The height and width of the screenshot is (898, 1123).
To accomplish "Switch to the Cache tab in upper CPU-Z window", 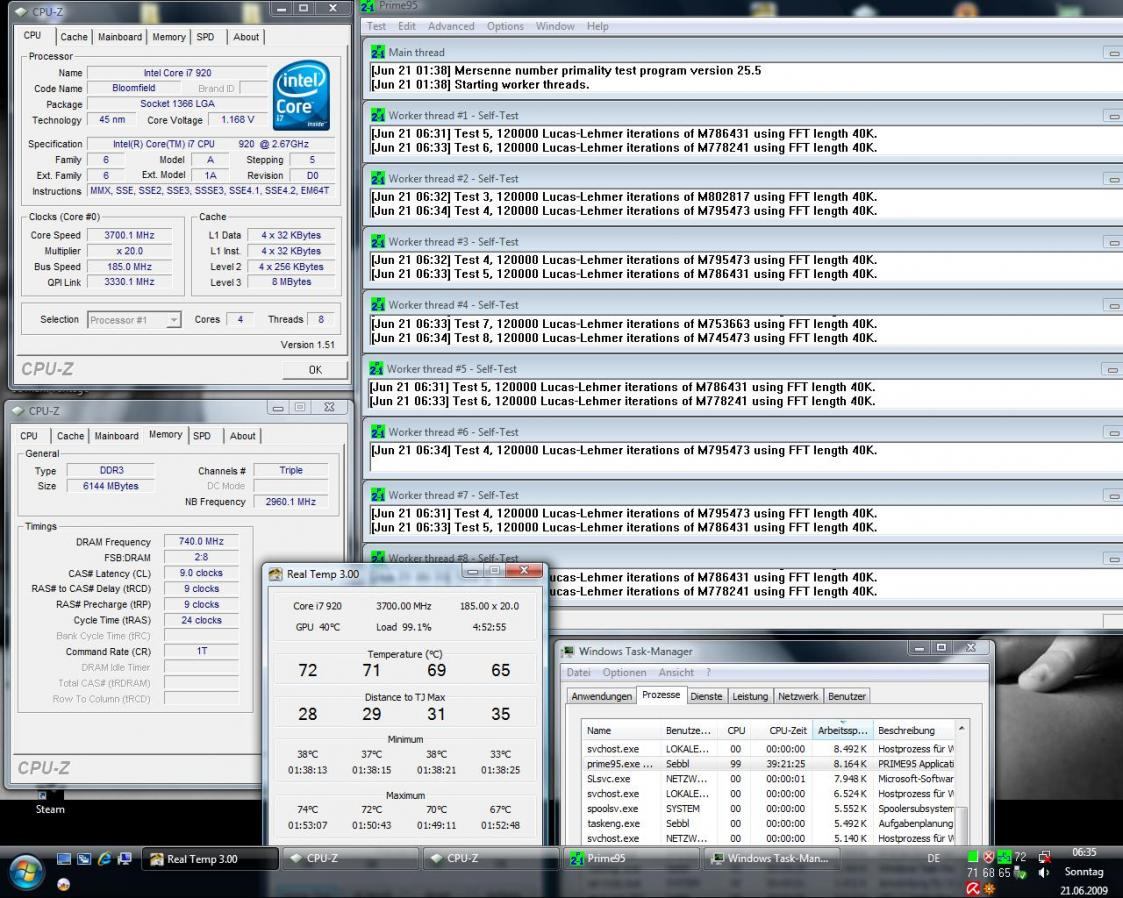I will coord(74,37).
